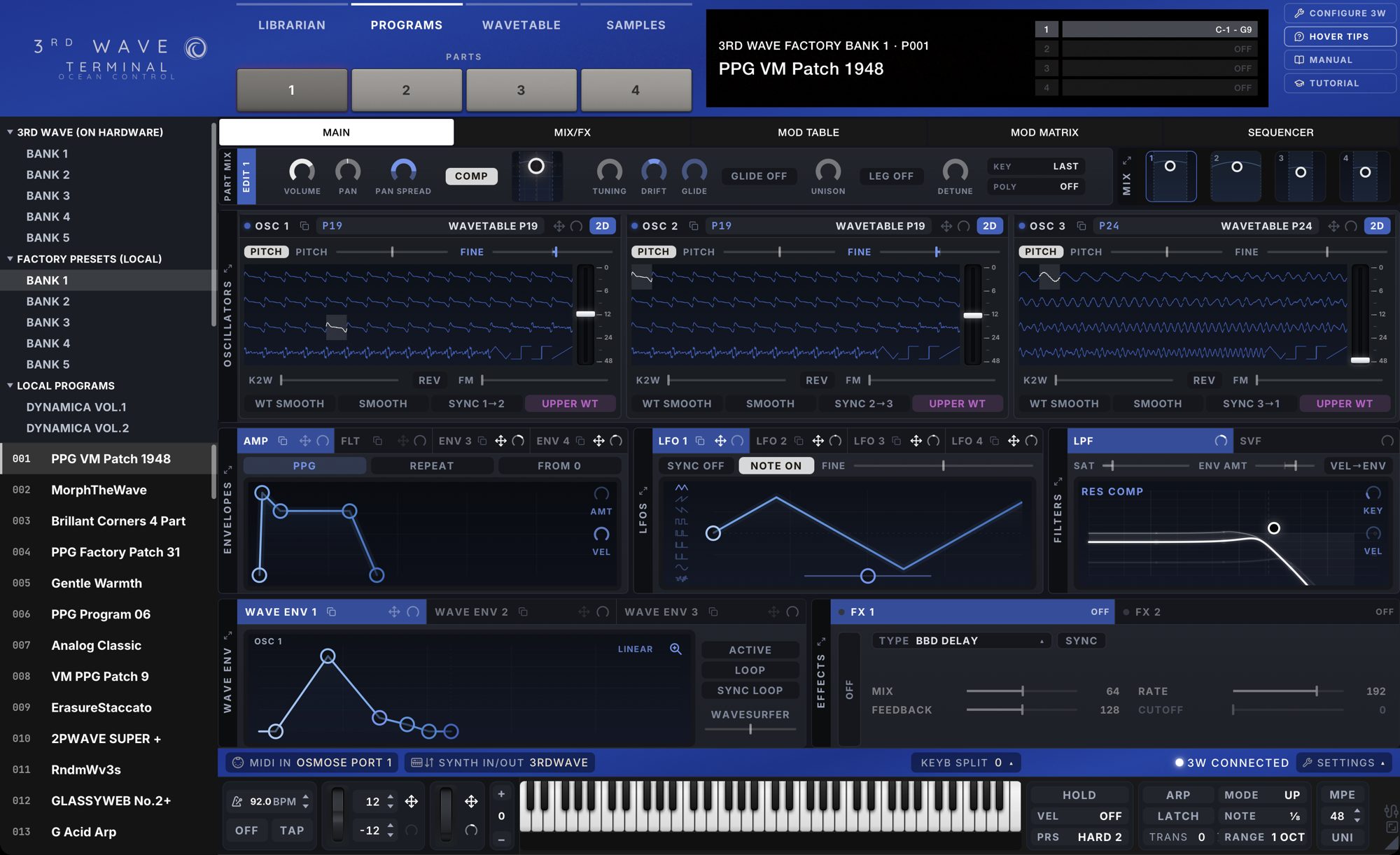
Task: Collapse 3RD WAVE (ON HARDWARE) tree
Action: pos(10,132)
